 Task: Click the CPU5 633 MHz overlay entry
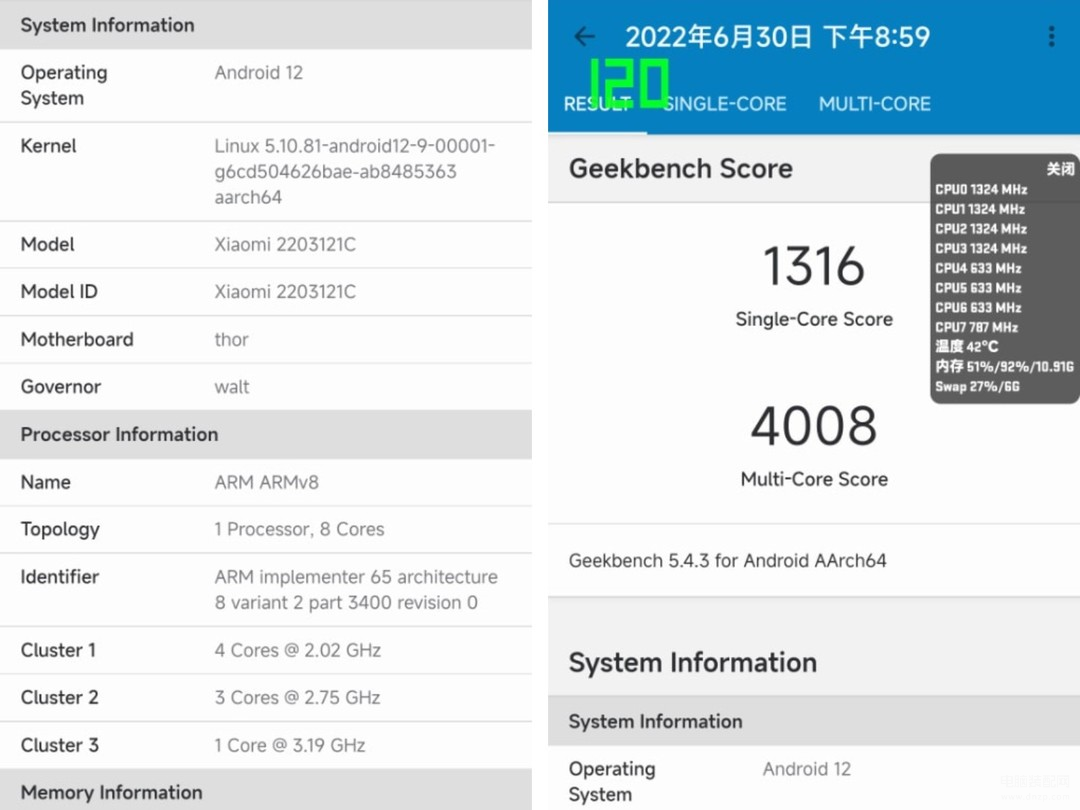tap(978, 288)
